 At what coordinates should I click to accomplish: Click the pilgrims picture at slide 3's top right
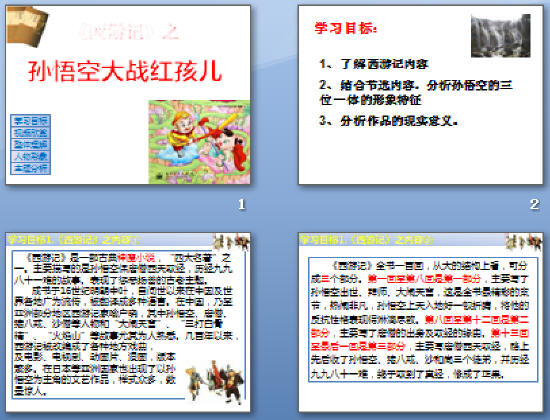[232, 242]
